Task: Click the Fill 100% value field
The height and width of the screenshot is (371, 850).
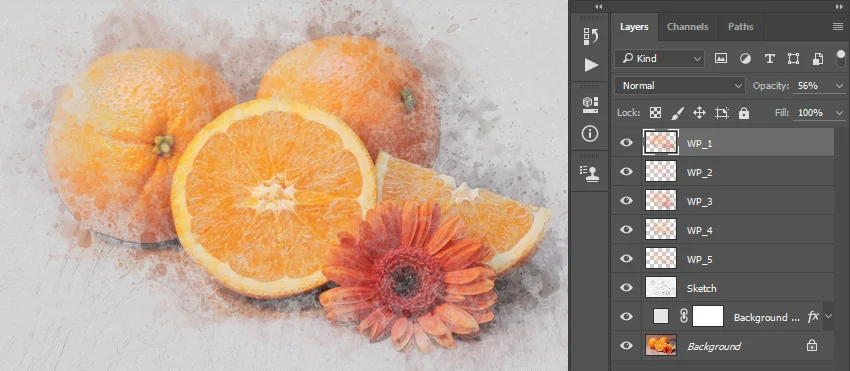Action: [x=813, y=113]
